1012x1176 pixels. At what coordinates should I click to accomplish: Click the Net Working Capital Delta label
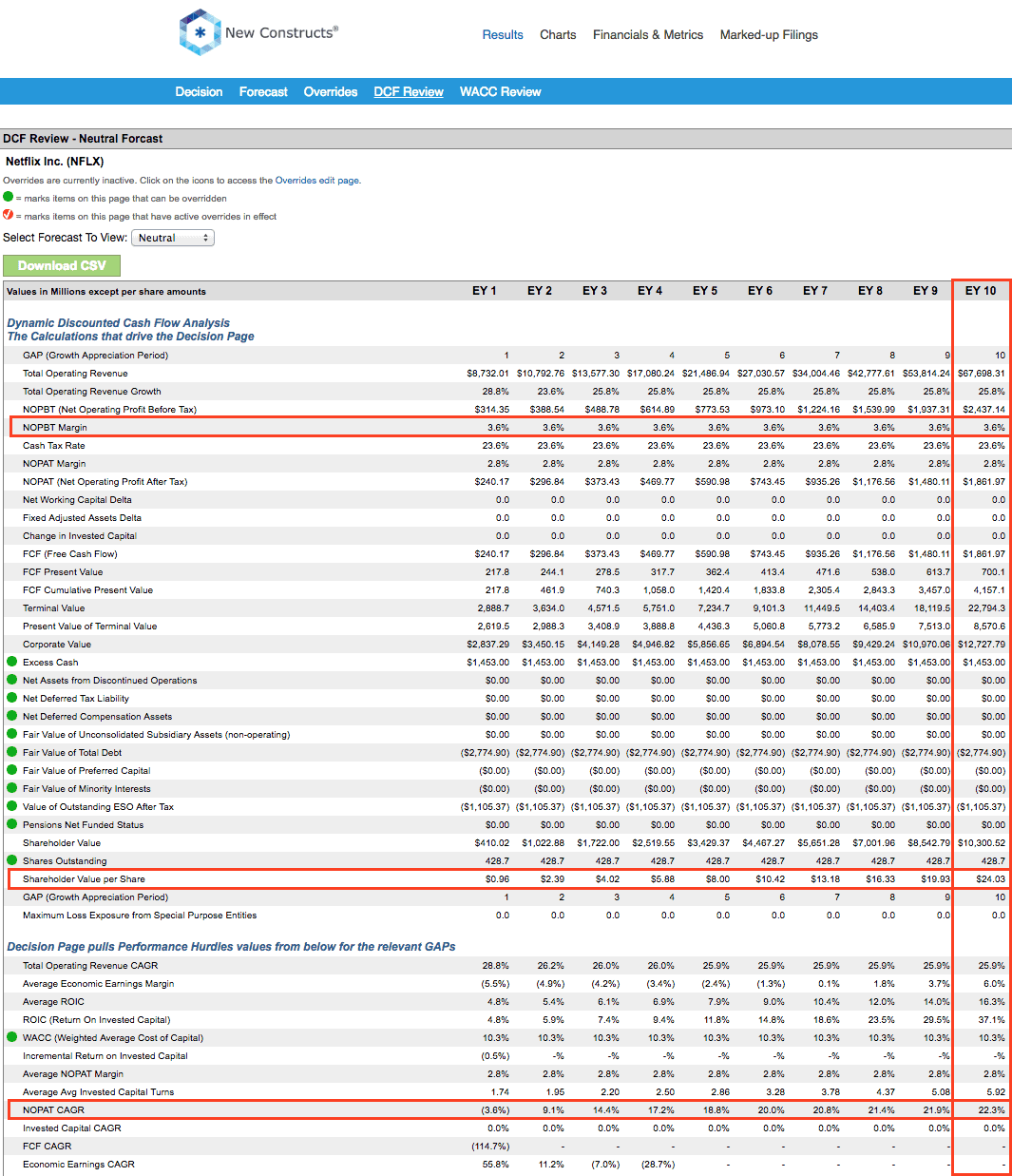(77, 500)
